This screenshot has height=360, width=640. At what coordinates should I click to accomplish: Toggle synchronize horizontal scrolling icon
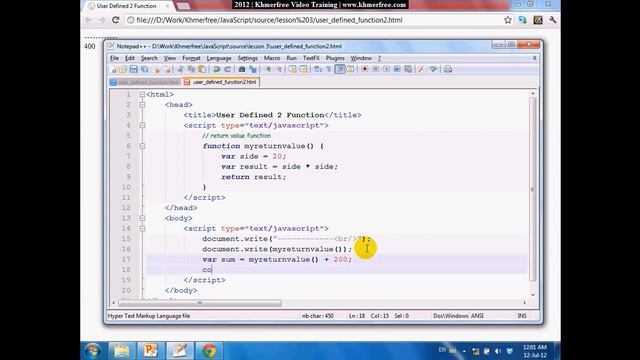[303, 69]
